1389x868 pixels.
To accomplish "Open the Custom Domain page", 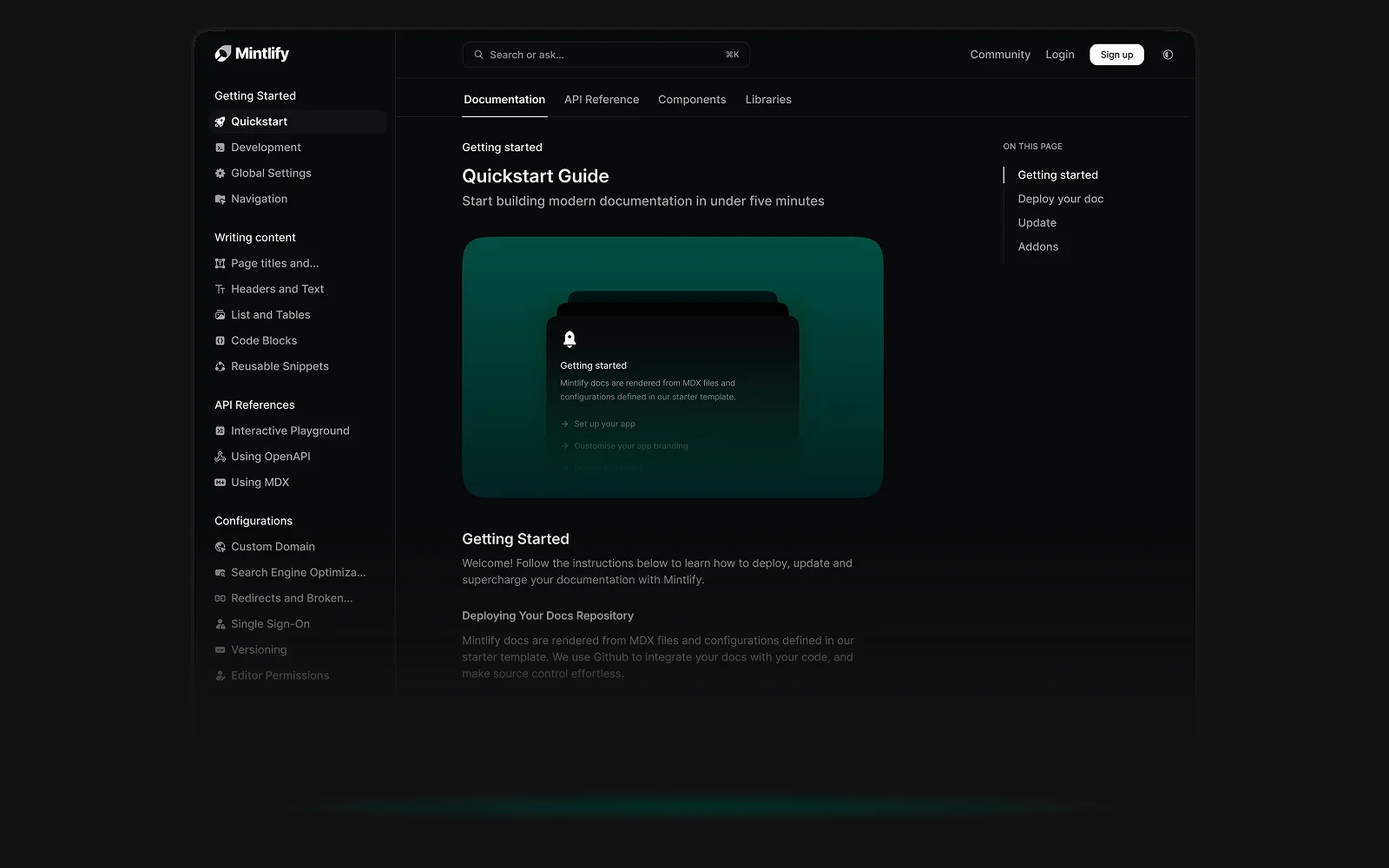I will coord(273,547).
